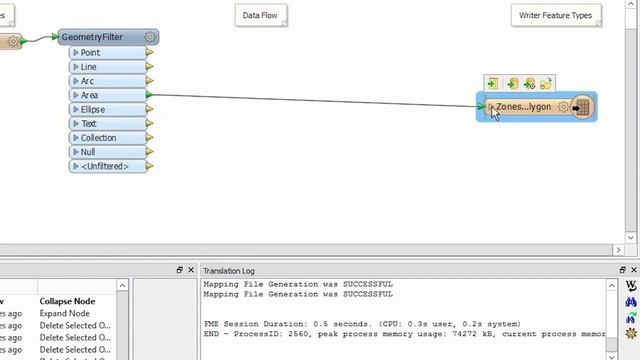This screenshot has width=640, height=360.
Task: Click the Text output port arrow
Action: pos(149,123)
